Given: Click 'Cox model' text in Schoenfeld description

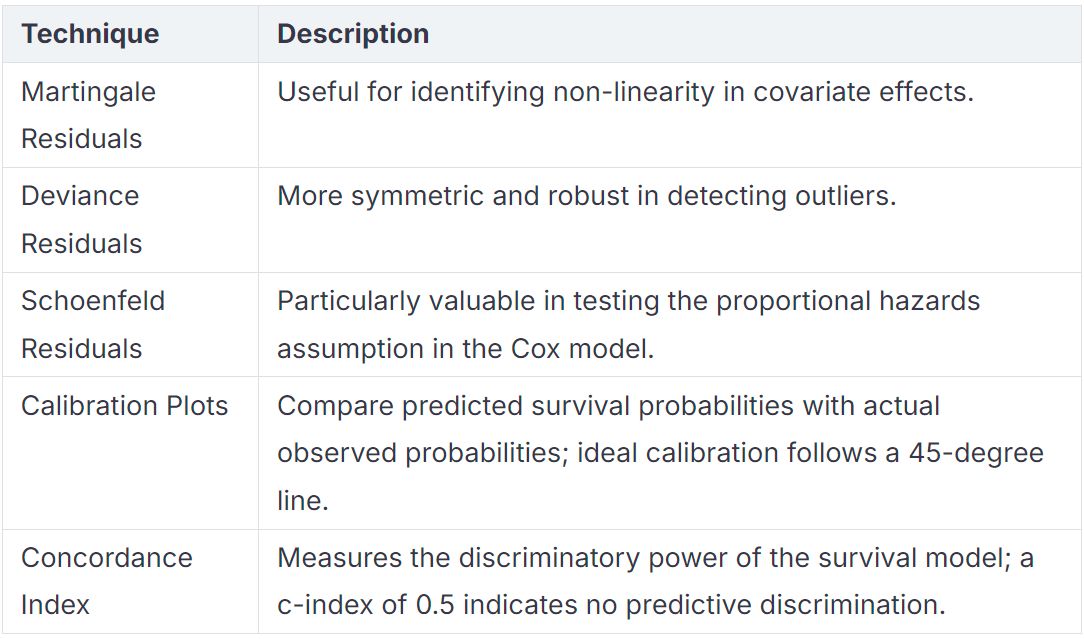Looking at the screenshot, I should coord(581,349).
